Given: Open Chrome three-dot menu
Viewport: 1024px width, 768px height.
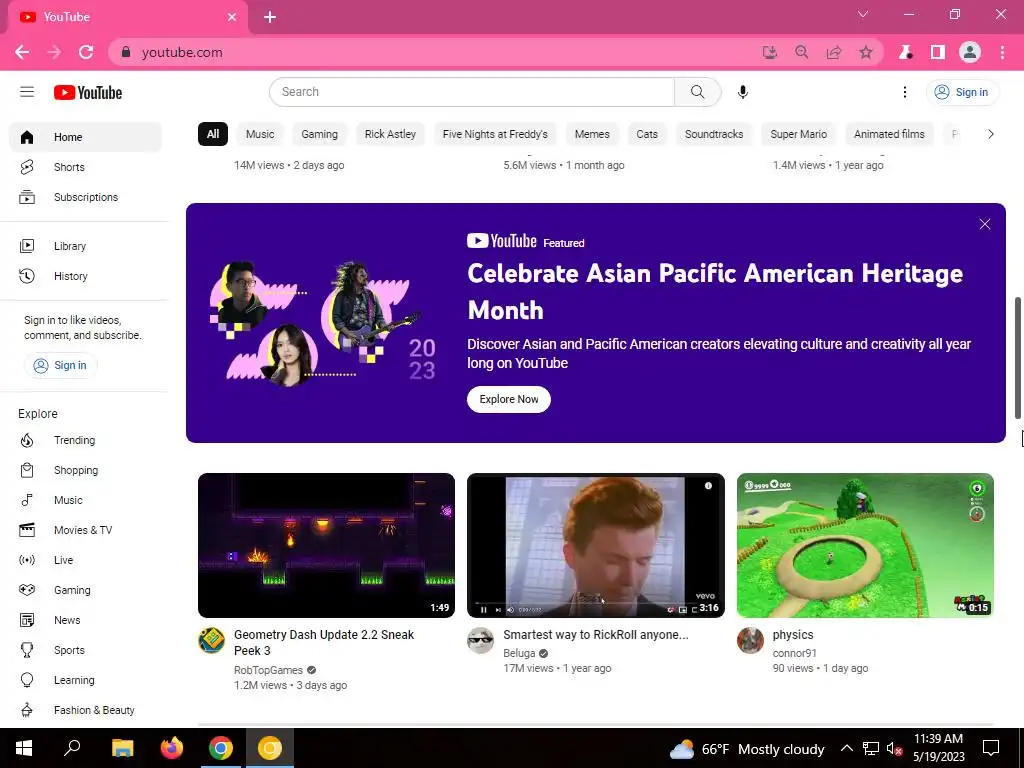Looking at the screenshot, I should [x=1002, y=52].
